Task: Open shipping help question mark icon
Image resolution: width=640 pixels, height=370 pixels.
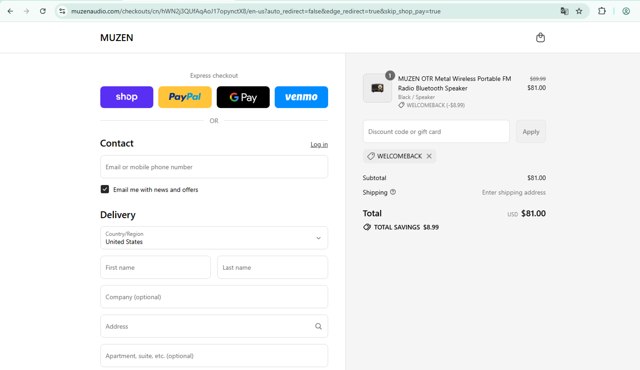Action: [x=393, y=192]
